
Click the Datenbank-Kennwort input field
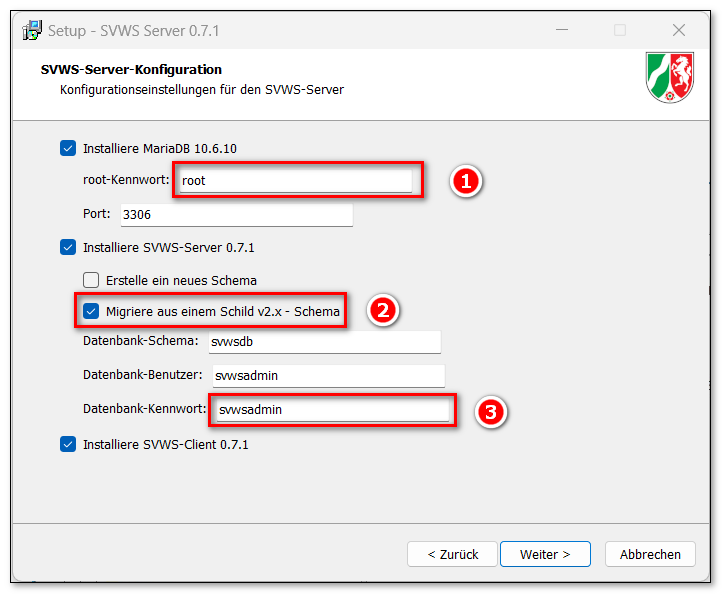[x=332, y=410]
